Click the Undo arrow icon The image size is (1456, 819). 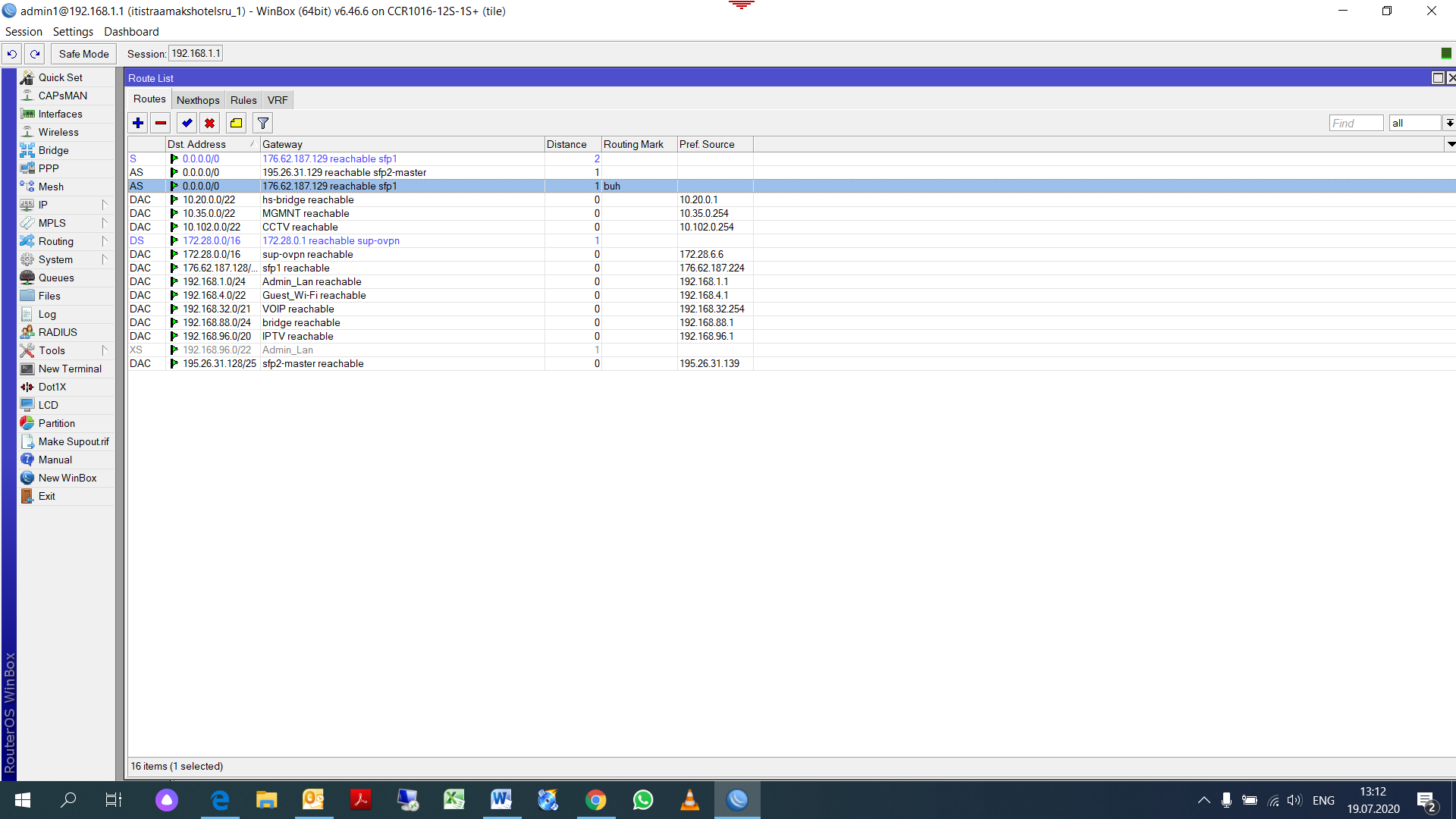[12, 54]
